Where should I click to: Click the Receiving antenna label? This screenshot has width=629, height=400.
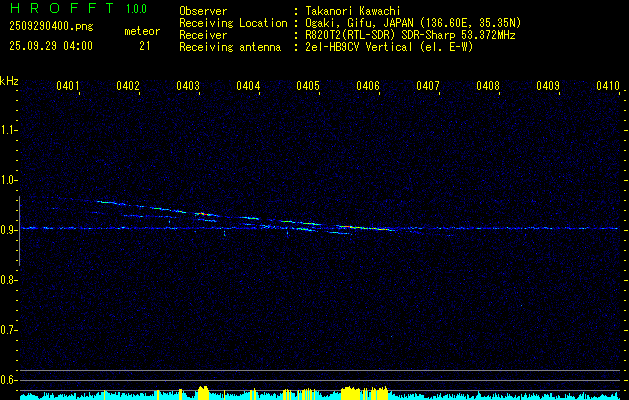tap(230, 47)
